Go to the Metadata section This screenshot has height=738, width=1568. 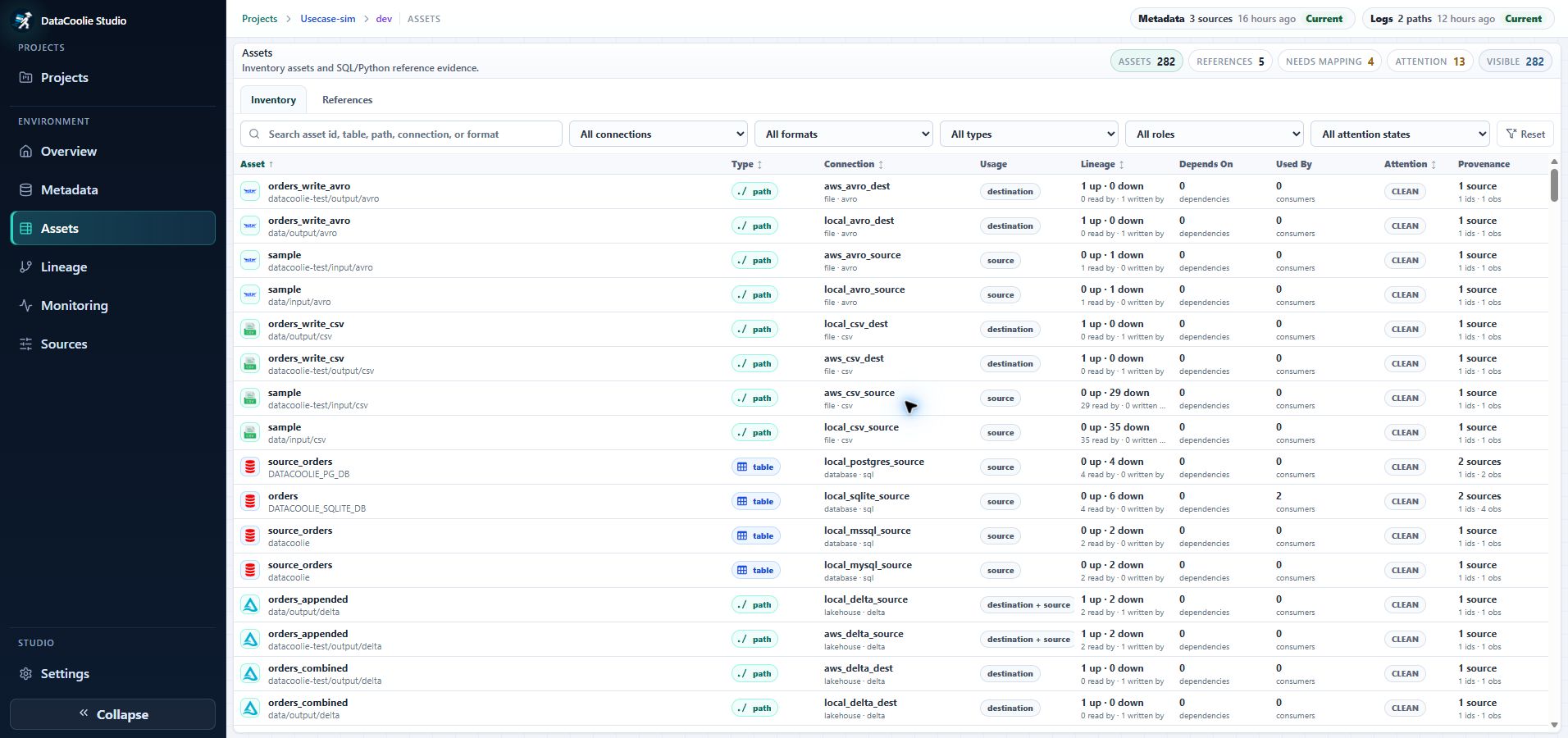pos(112,190)
